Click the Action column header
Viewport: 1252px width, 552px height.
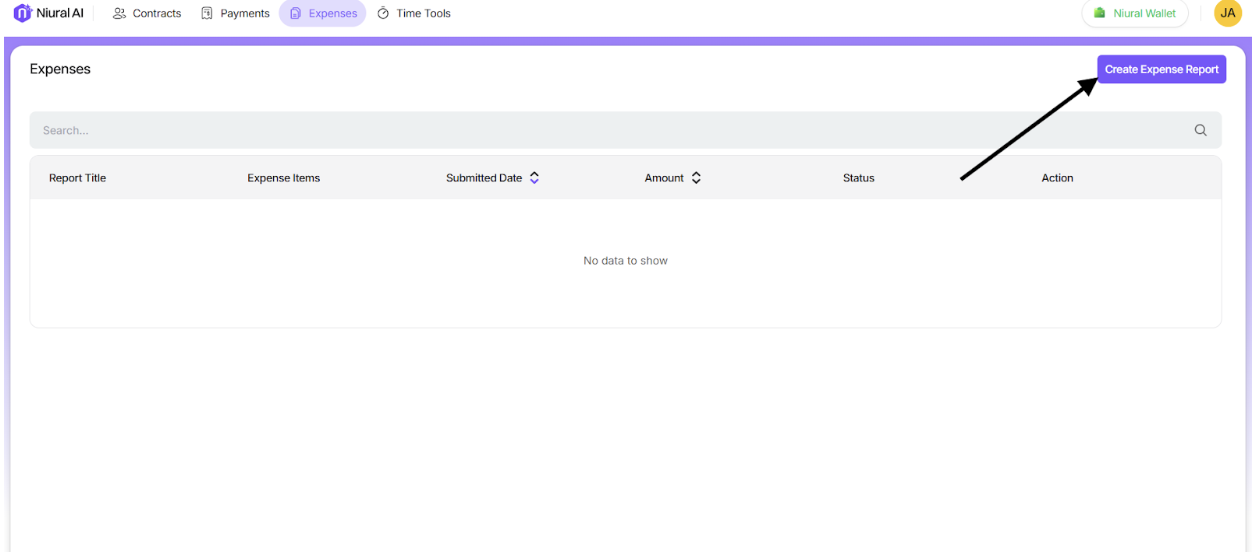click(x=1057, y=178)
